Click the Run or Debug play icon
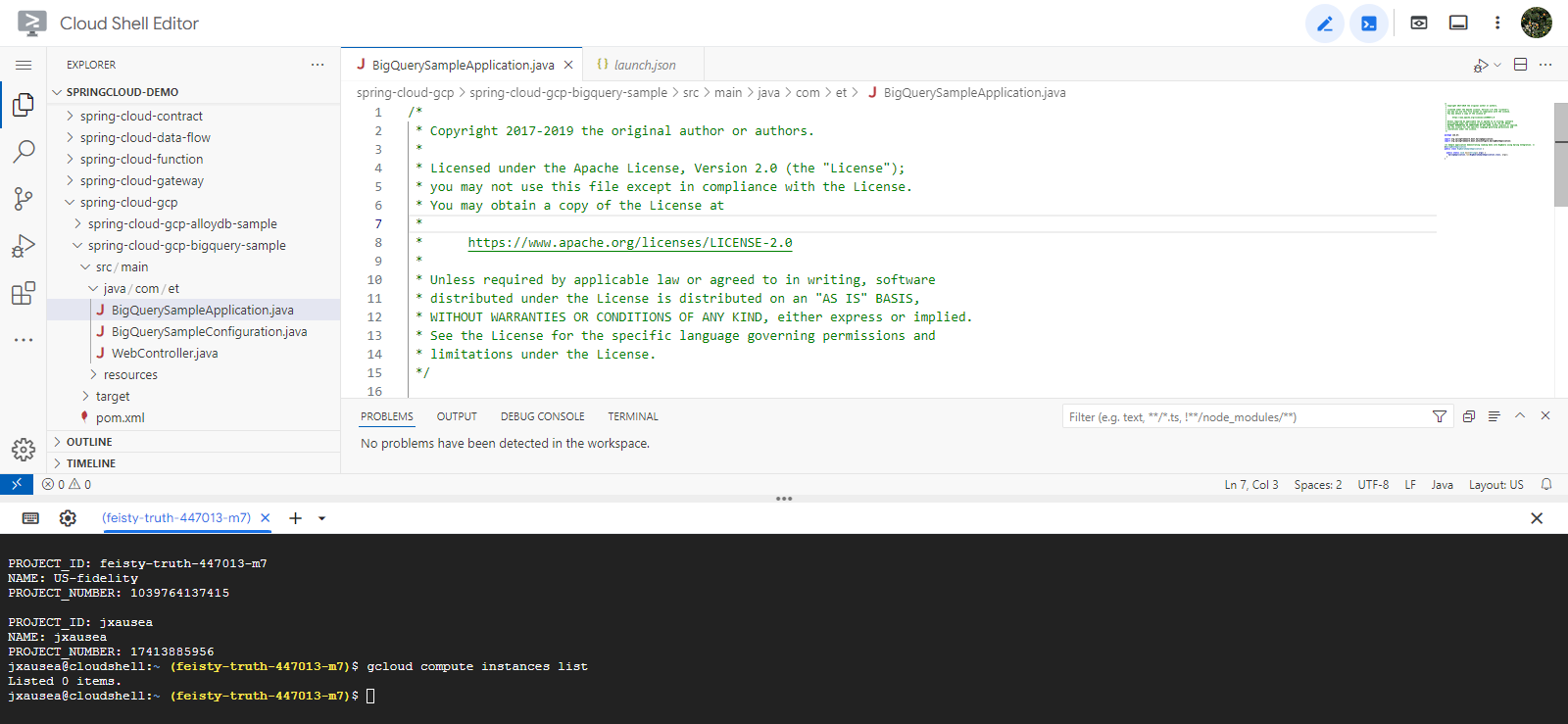 point(1481,65)
